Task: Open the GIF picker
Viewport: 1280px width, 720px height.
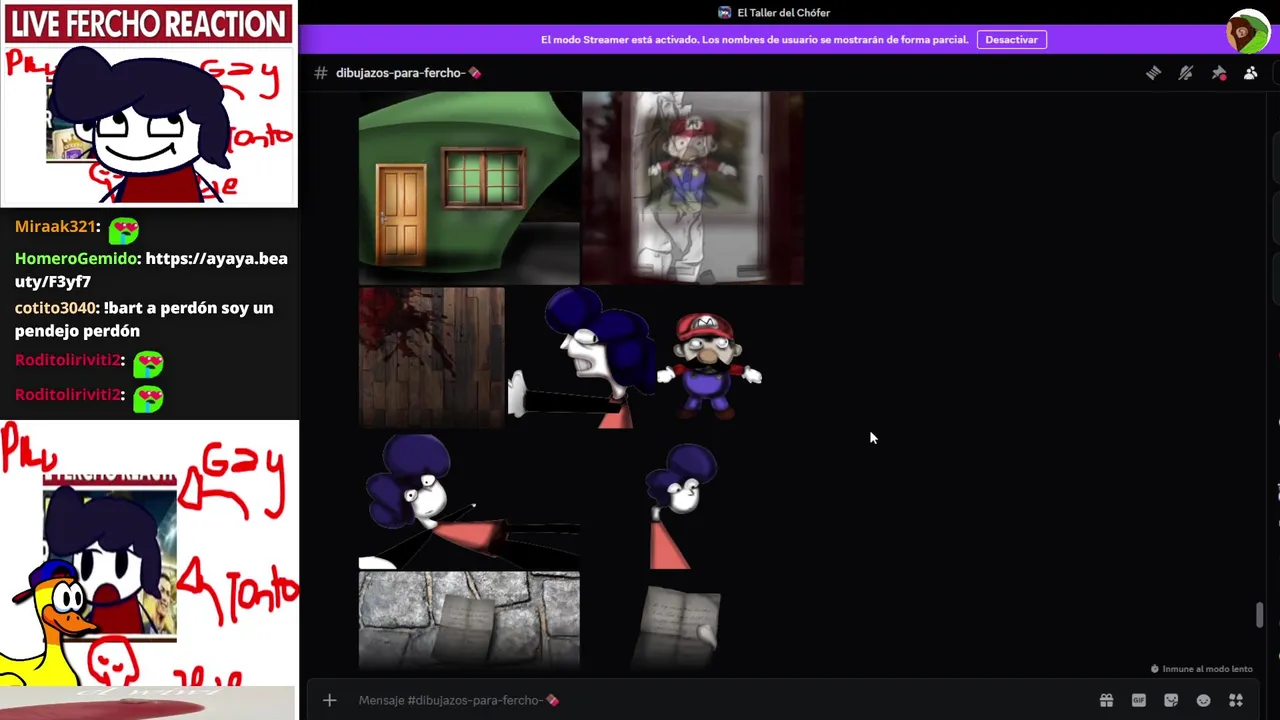Action: (1138, 700)
